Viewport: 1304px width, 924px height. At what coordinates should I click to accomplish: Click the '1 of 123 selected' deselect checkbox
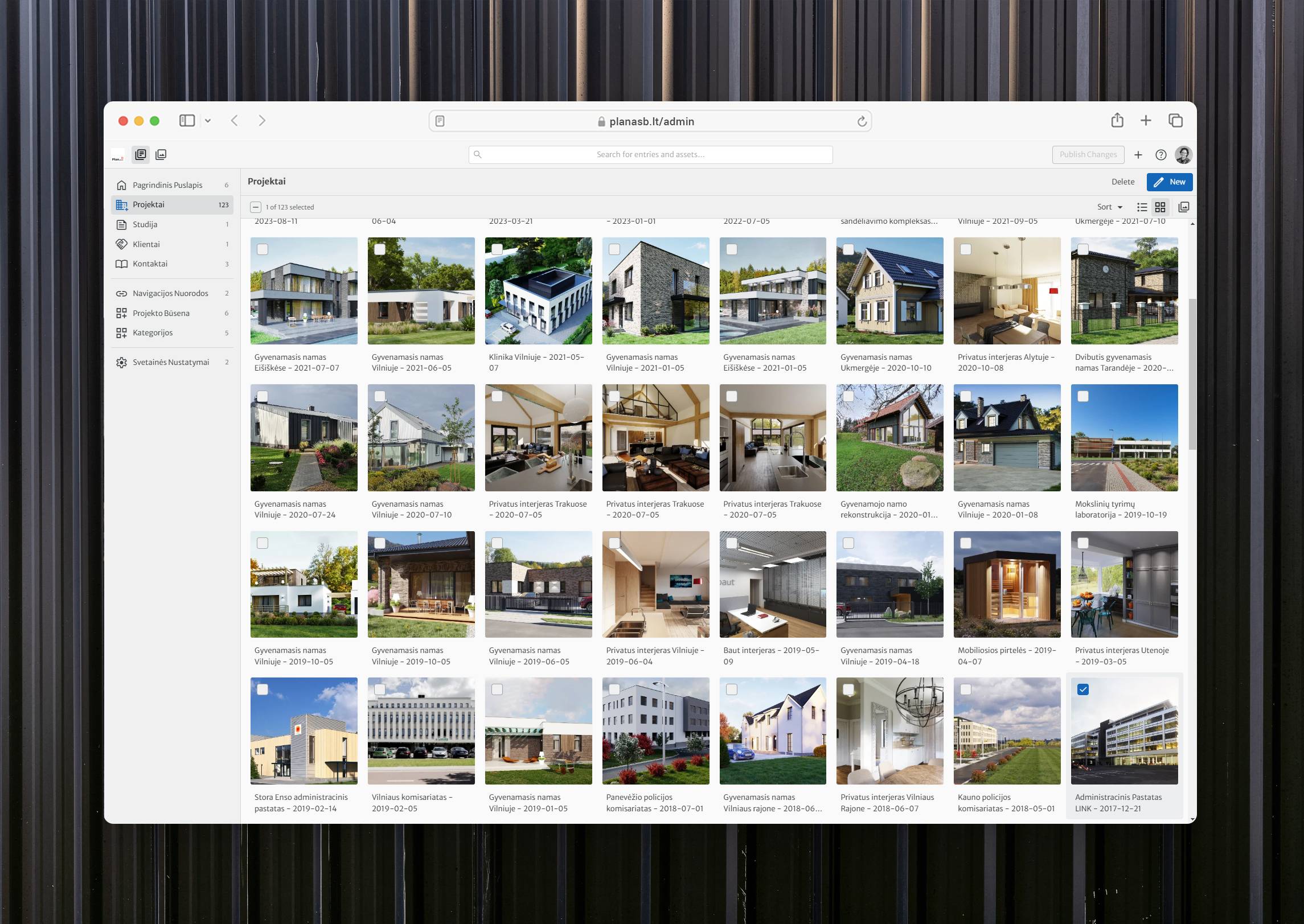[x=256, y=207]
